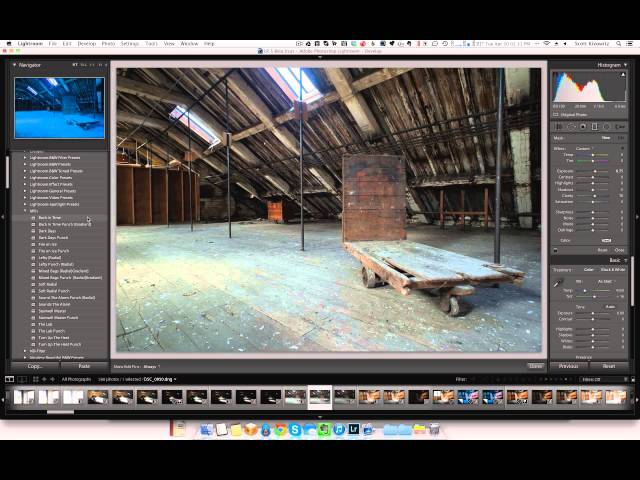Open the Filters Off dropdown
Viewport: 640px width, 480px height.
tap(602, 379)
